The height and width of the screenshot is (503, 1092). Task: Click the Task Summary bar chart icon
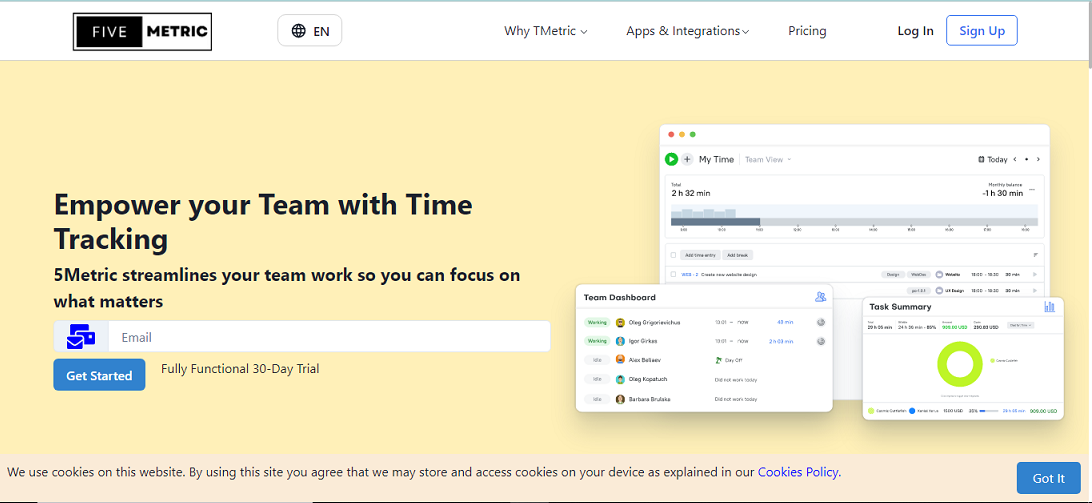[x=1049, y=306]
